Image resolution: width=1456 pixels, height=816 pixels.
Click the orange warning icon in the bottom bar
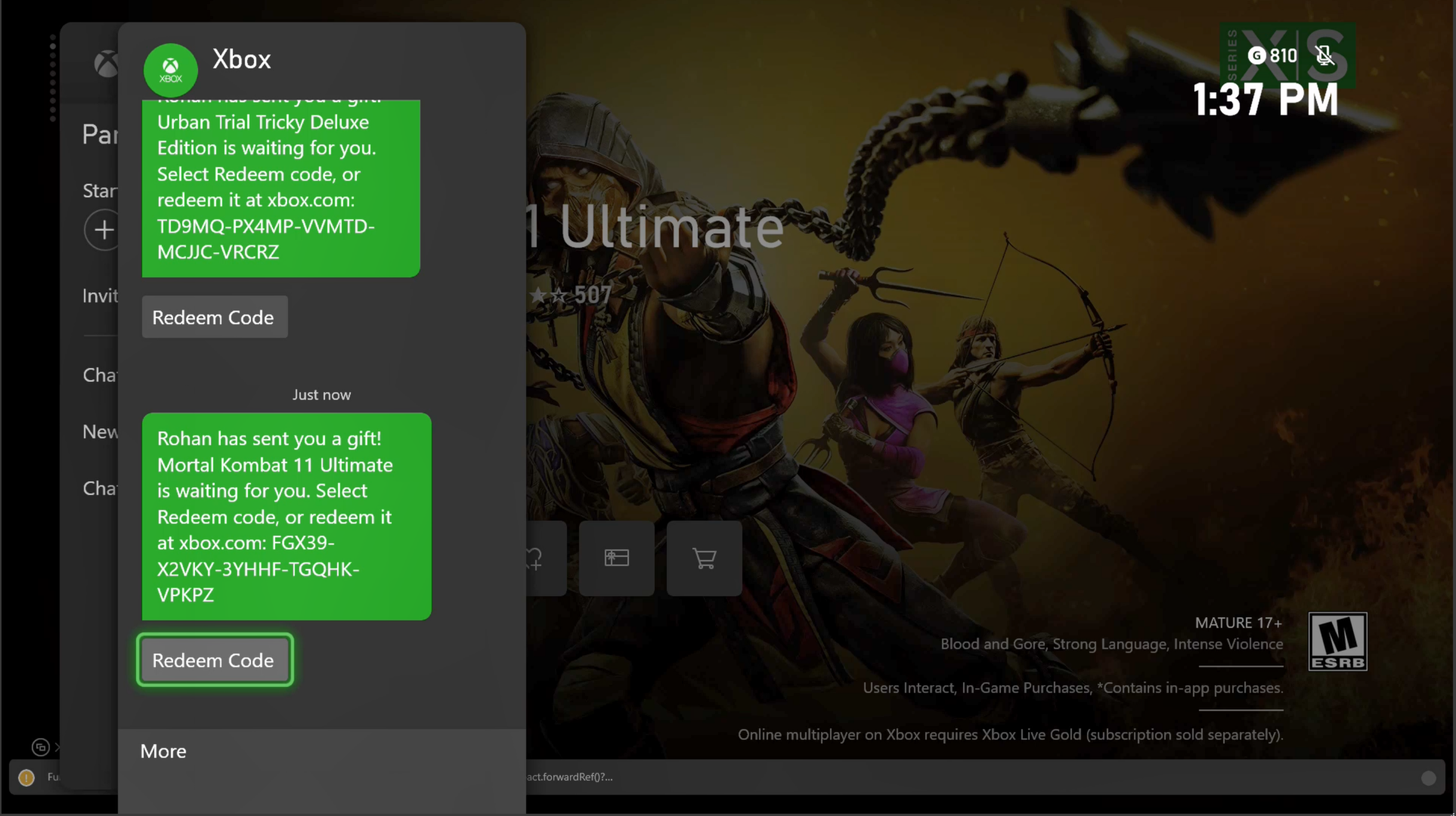pos(26,777)
